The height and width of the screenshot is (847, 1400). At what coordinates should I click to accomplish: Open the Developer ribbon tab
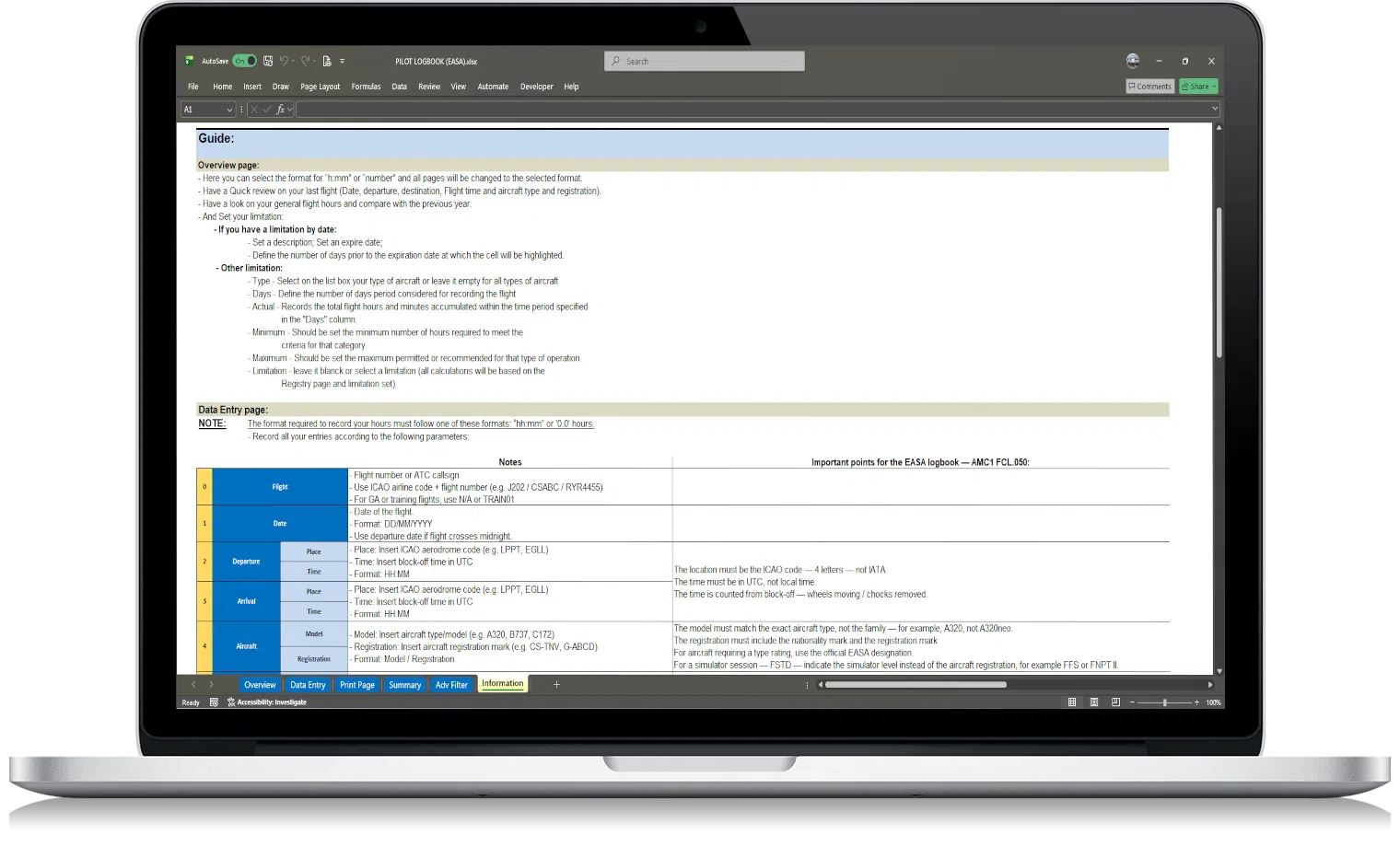click(536, 87)
